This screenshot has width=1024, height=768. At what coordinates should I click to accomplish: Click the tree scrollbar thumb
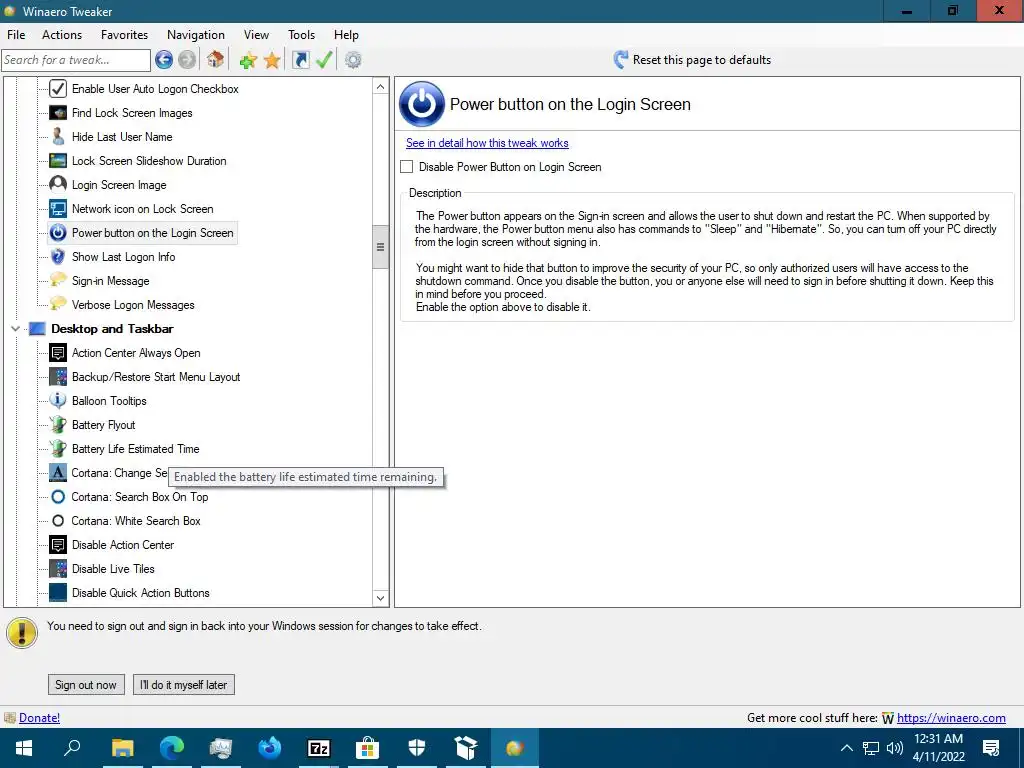pyautogui.click(x=381, y=247)
